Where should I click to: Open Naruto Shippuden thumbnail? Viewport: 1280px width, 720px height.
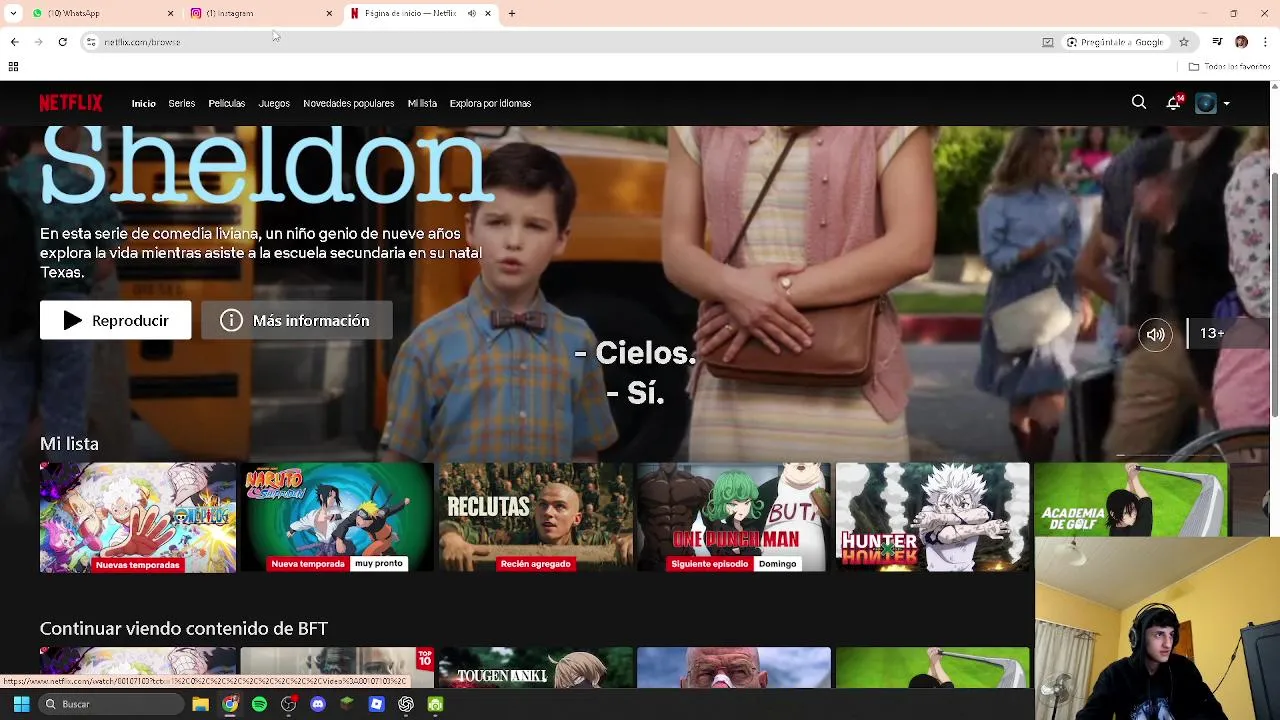pyautogui.click(x=337, y=517)
